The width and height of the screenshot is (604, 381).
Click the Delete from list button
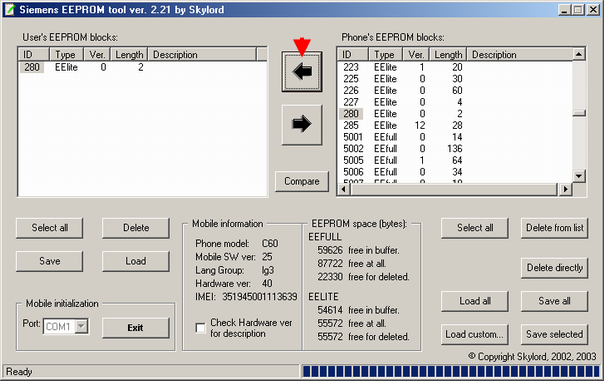(x=554, y=228)
